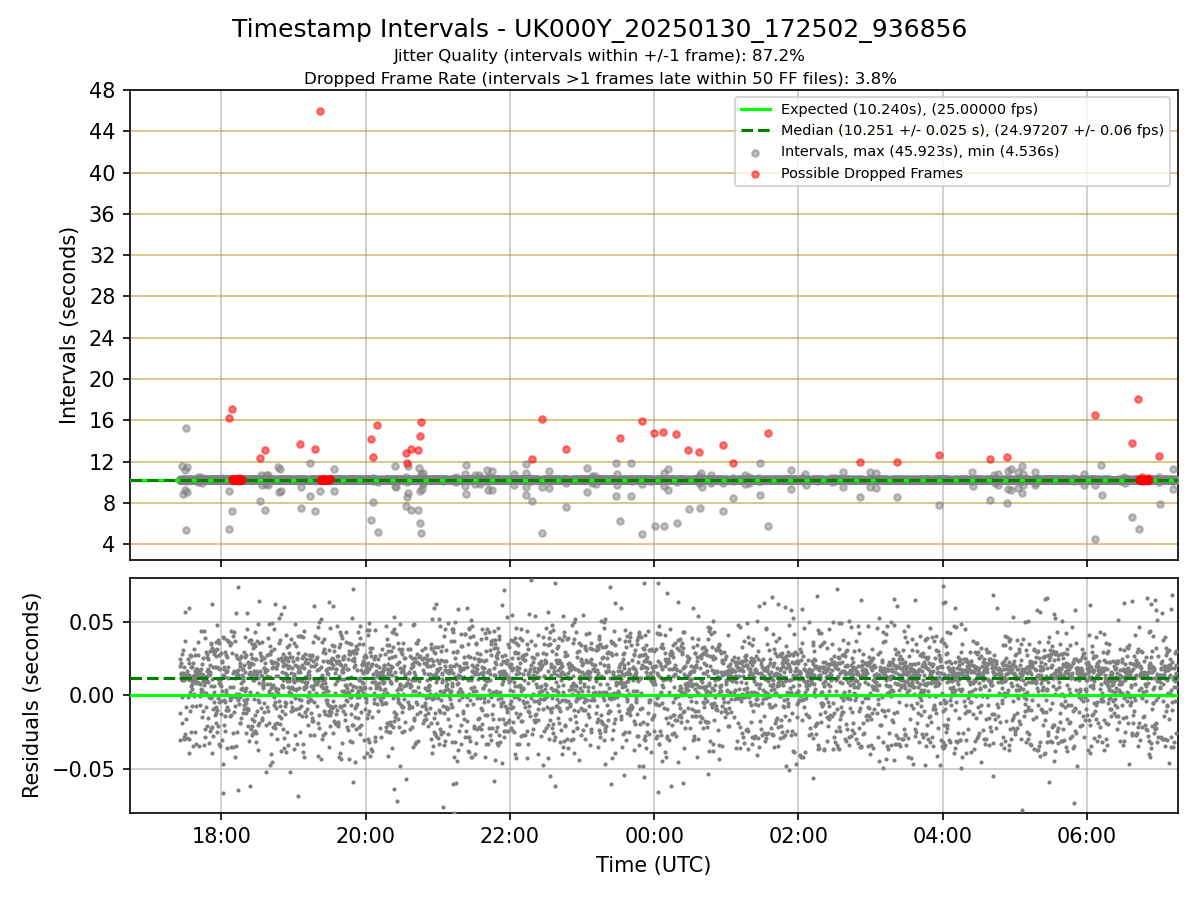Click the solid green line sample in the legend
This screenshot has width=1200, height=900.
pos(755,109)
